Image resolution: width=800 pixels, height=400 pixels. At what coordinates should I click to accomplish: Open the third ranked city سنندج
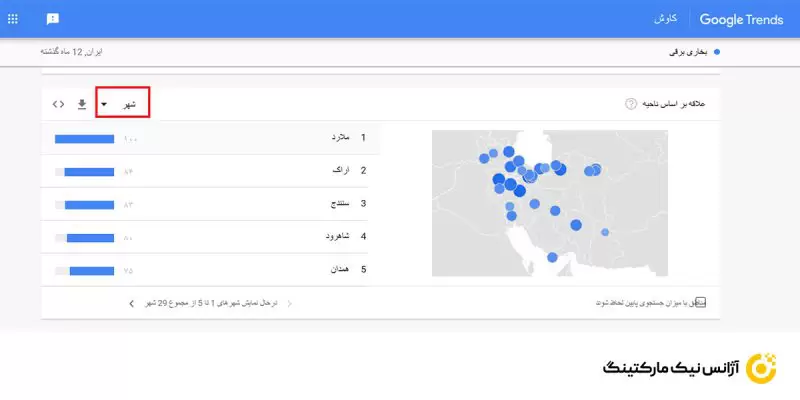coord(340,204)
